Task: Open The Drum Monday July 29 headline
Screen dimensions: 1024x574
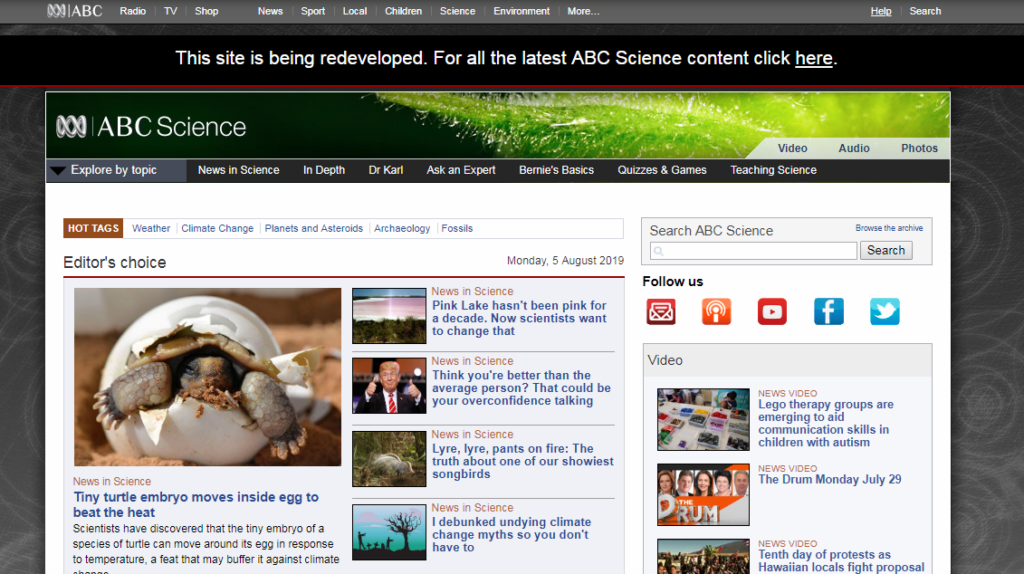Action: (x=829, y=479)
